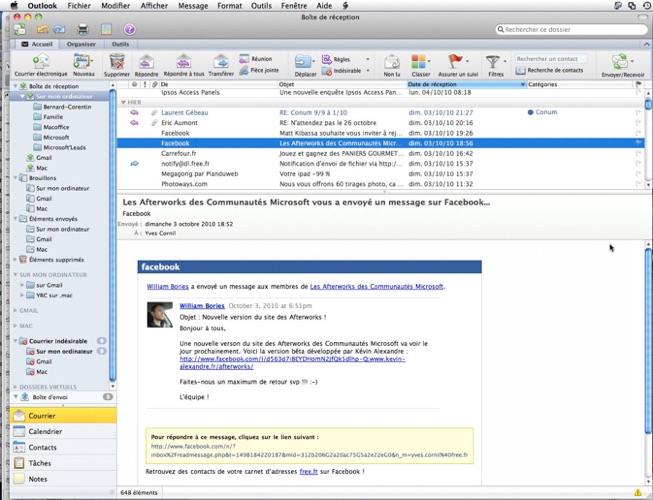Click the kevin-alexandre.fr afterworks URL

[x=292, y=363]
